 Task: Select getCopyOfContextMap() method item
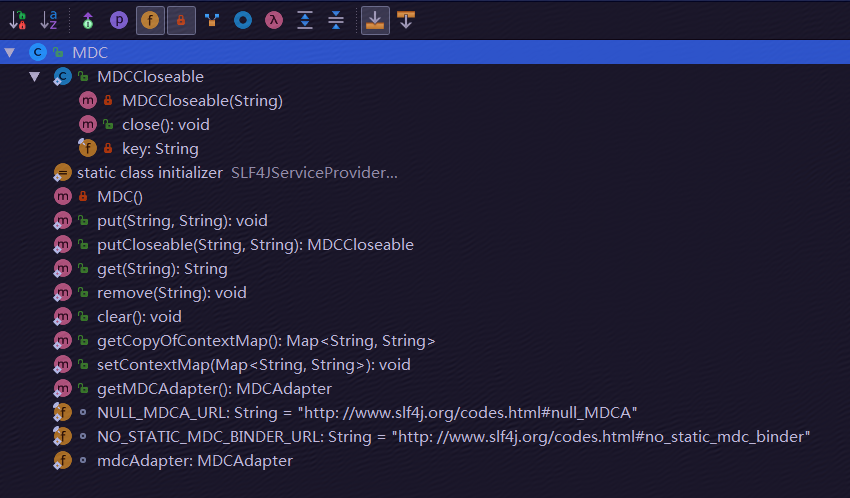pyautogui.click(x=266, y=341)
